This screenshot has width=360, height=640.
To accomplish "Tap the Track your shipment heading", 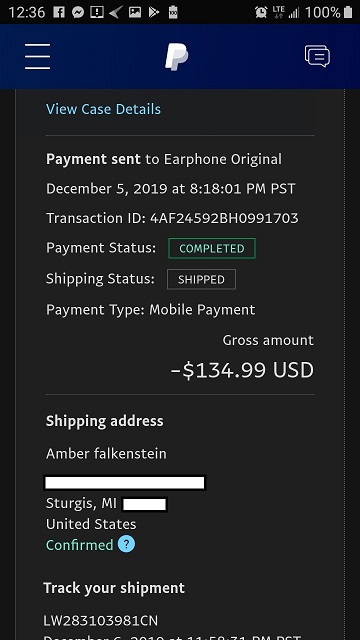I will pos(114,588).
